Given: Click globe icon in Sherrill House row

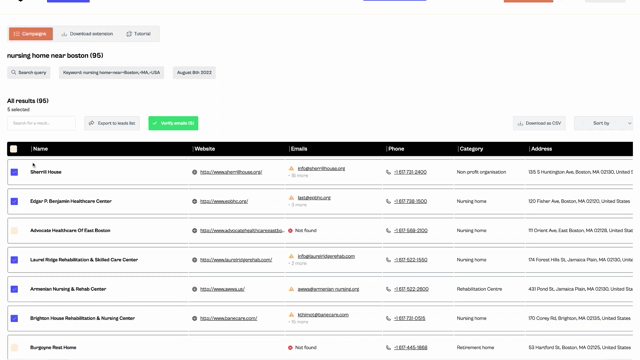Looking at the screenshot, I should 195,172.
